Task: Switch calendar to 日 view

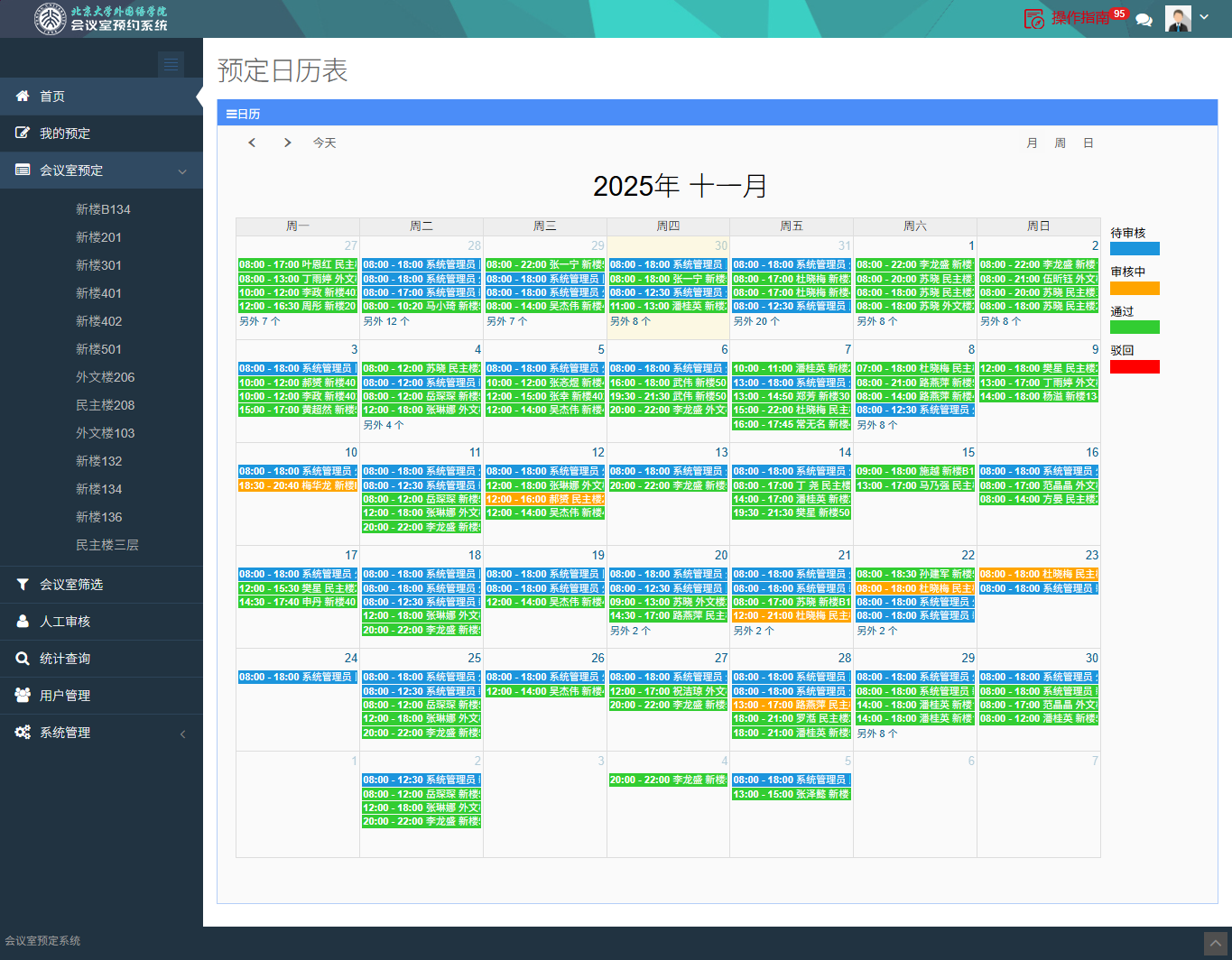Action: click(1088, 143)
